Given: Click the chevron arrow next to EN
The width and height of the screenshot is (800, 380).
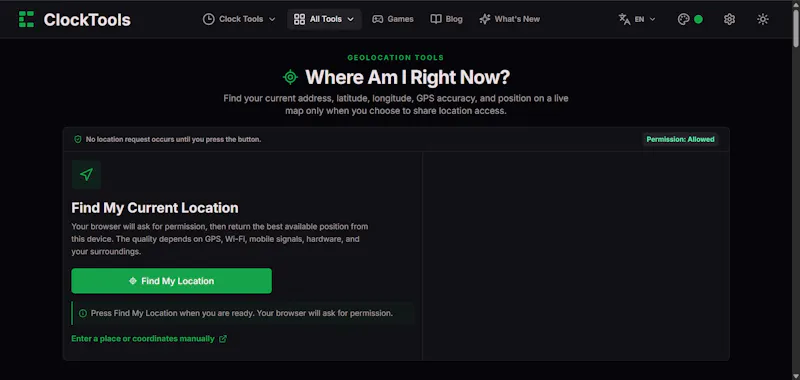Looking at the screenshot, I should pos(652,19).
